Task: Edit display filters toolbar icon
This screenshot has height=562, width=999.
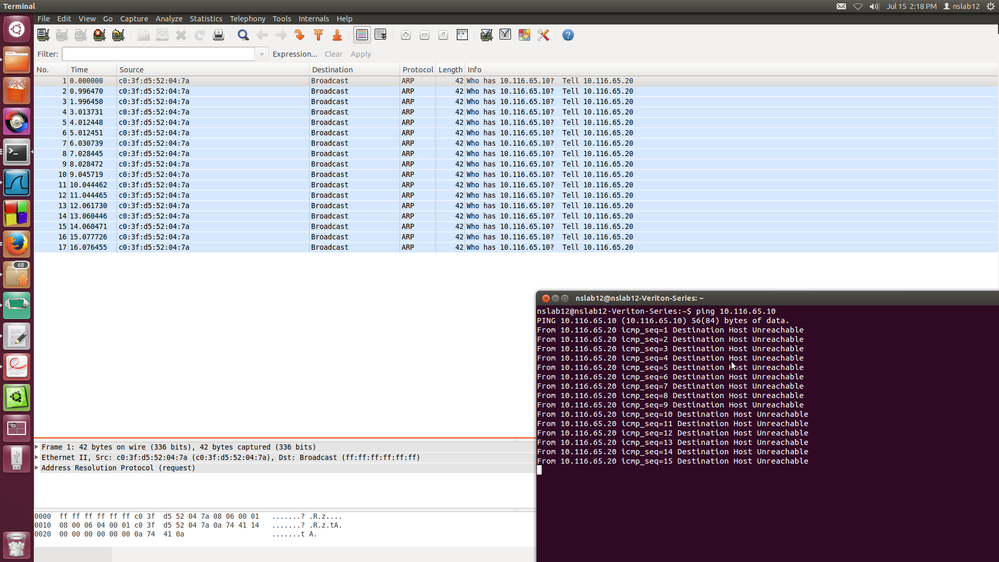Action: coord(505,35)
